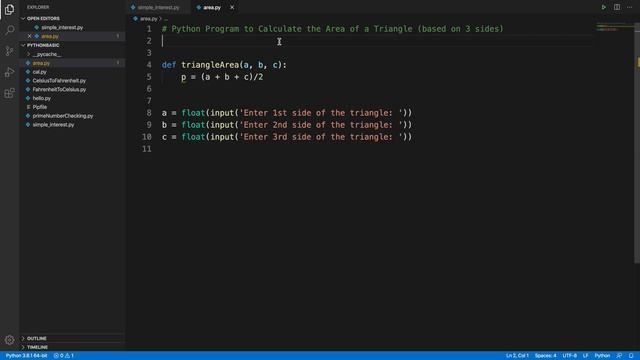The width and height of the screenshot is (640, 360).
Task: Click 'Enter 3rd side of the triangle' string
Action: click(x=320, y=137)
